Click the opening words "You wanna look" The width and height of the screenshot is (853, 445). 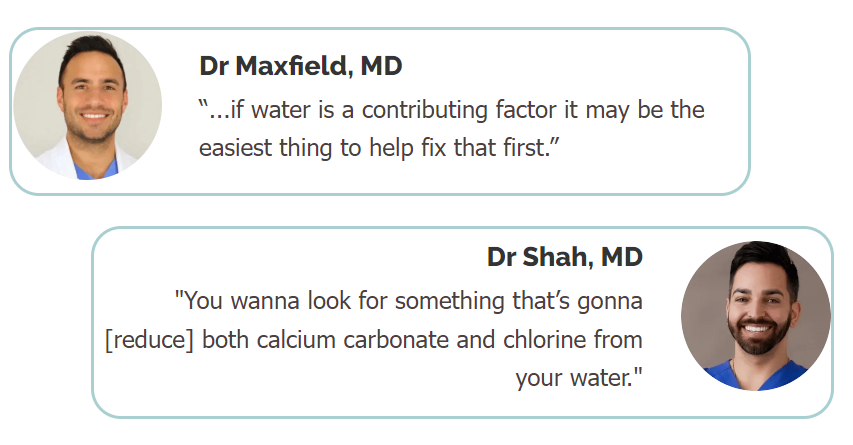coord(247,299)
